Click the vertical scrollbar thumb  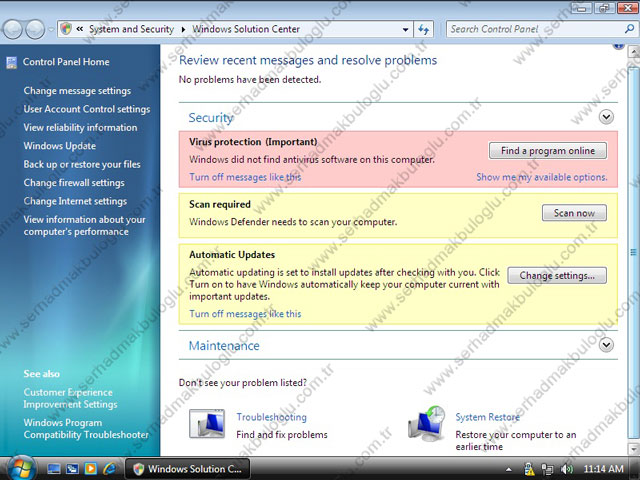coord(634,252)
